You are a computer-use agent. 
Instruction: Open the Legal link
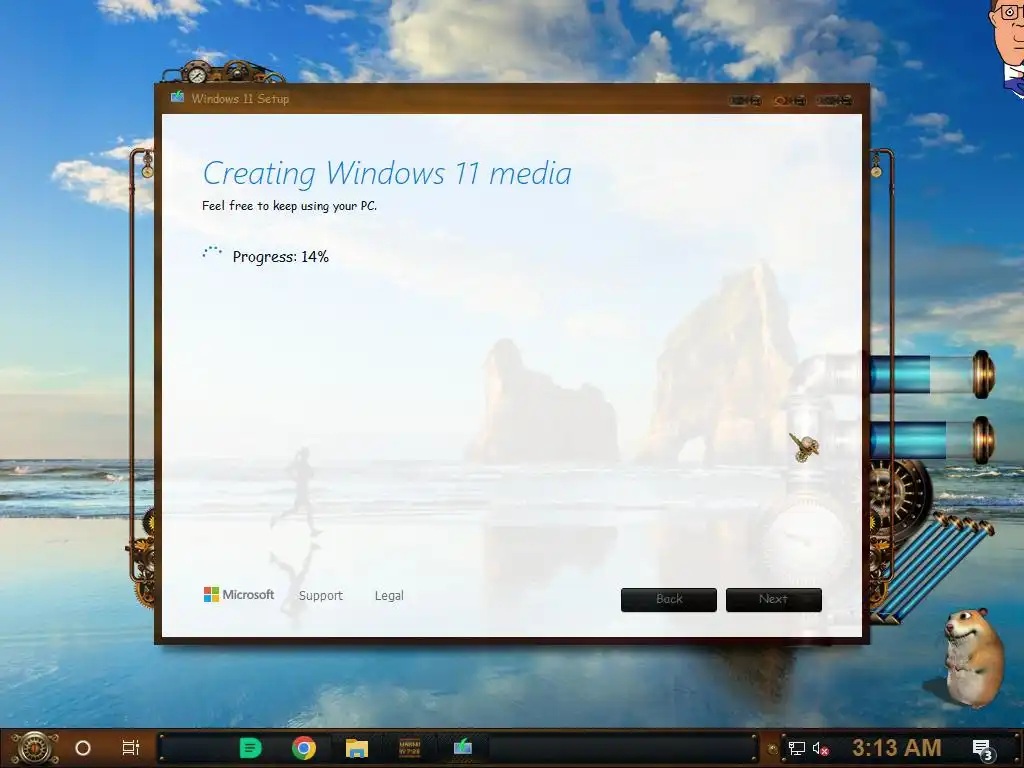point(389,596)
